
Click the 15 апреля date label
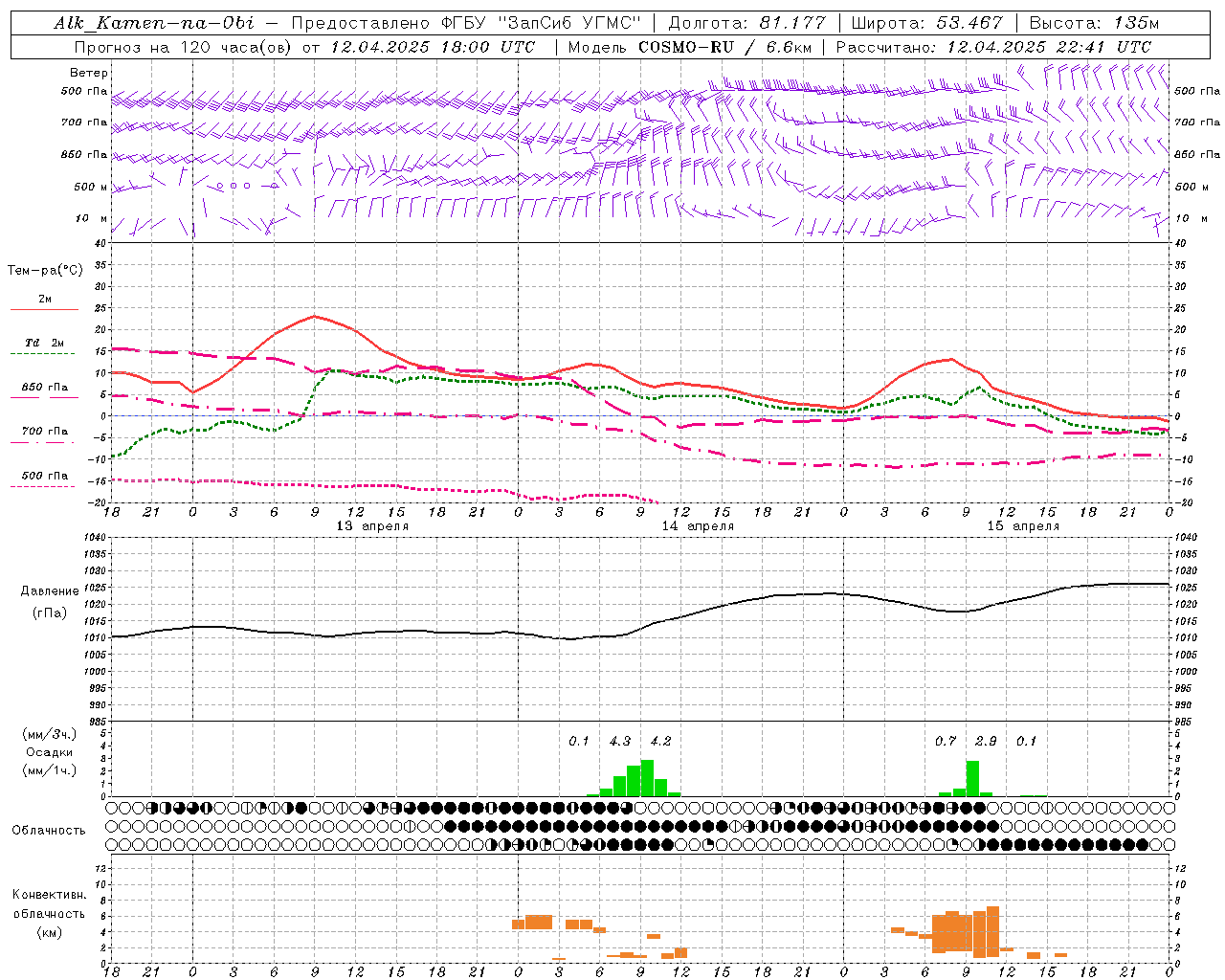(1023, 526)
